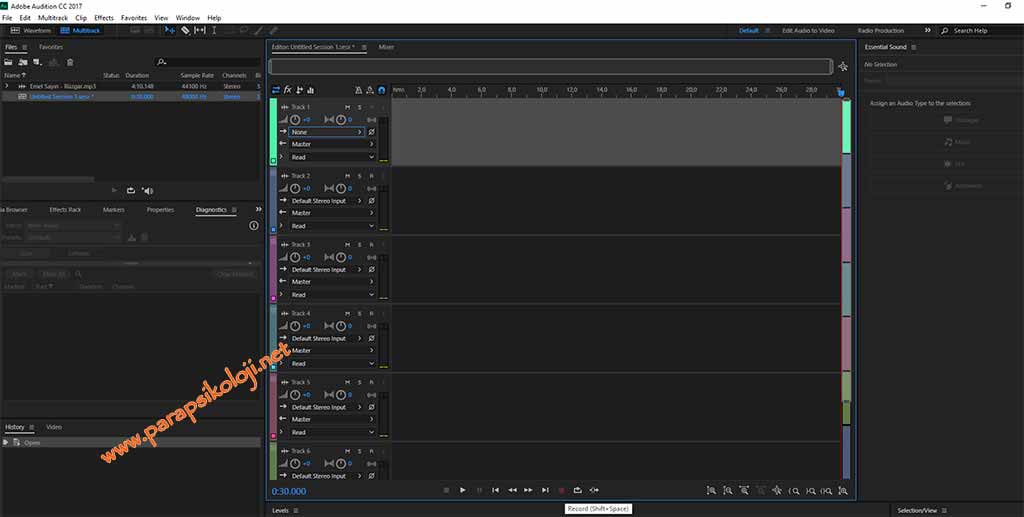Move playhead to previous marker
Screen dimensions: 1024x517
coord(496,490)
